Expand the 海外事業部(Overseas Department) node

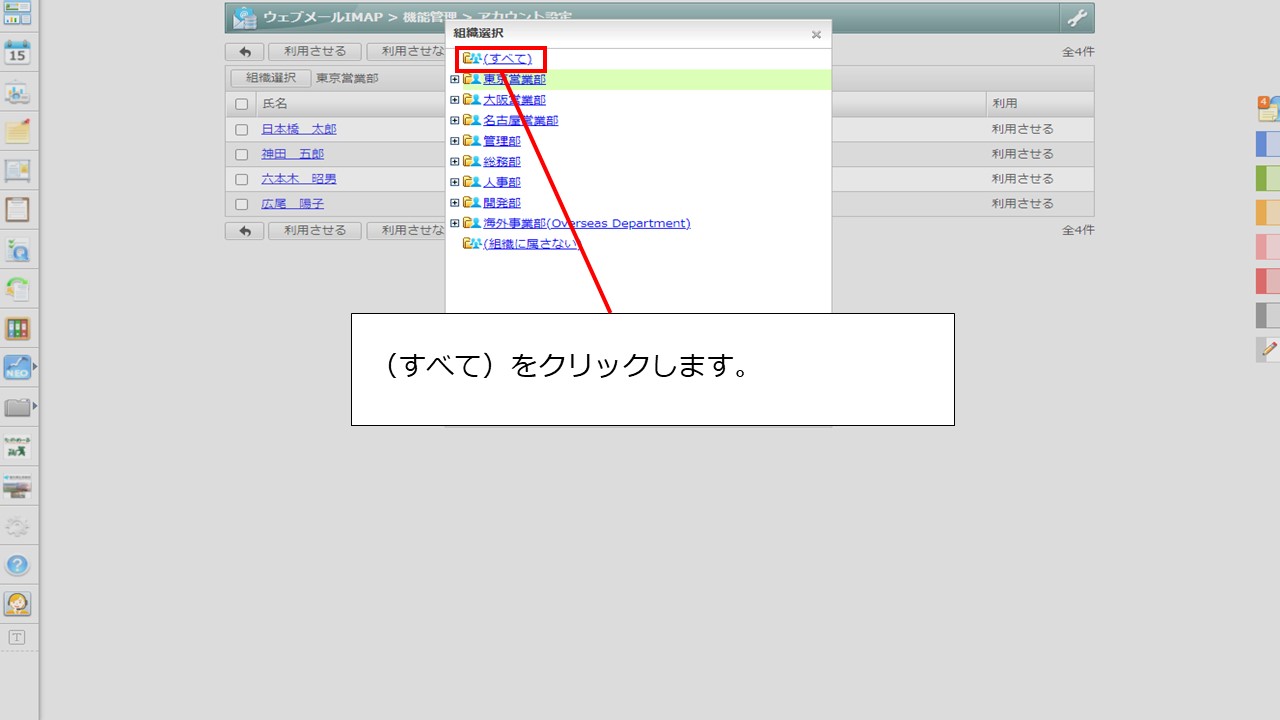coord(455,222)
